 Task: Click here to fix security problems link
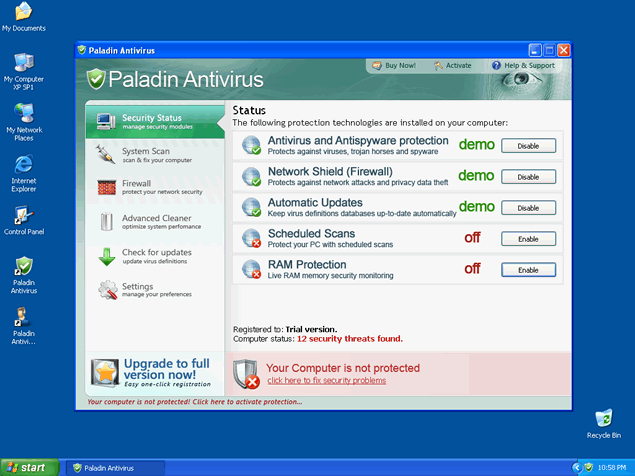tap(326, 381)
